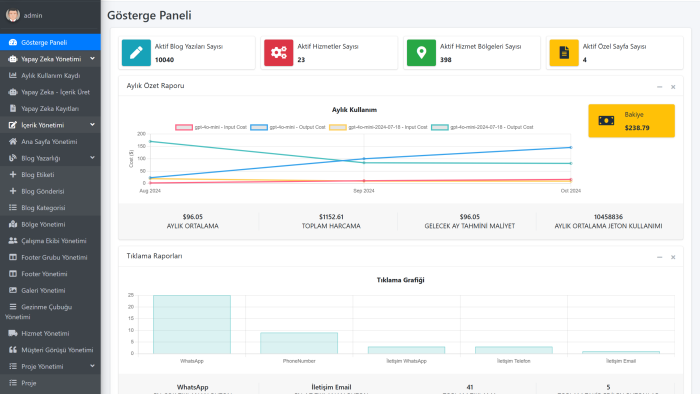
Task: Collapse the İçerik Yönetimi chevron
Action: click(92, 124)
